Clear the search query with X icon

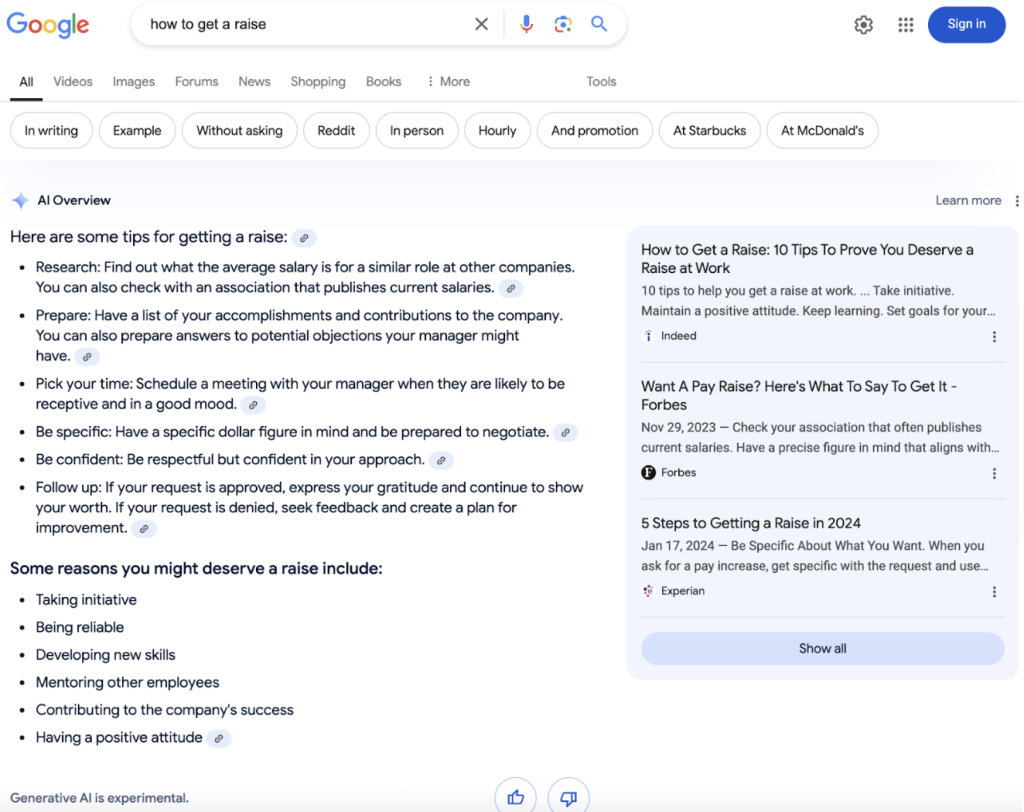pyautogui.click(x=481, y=24)
